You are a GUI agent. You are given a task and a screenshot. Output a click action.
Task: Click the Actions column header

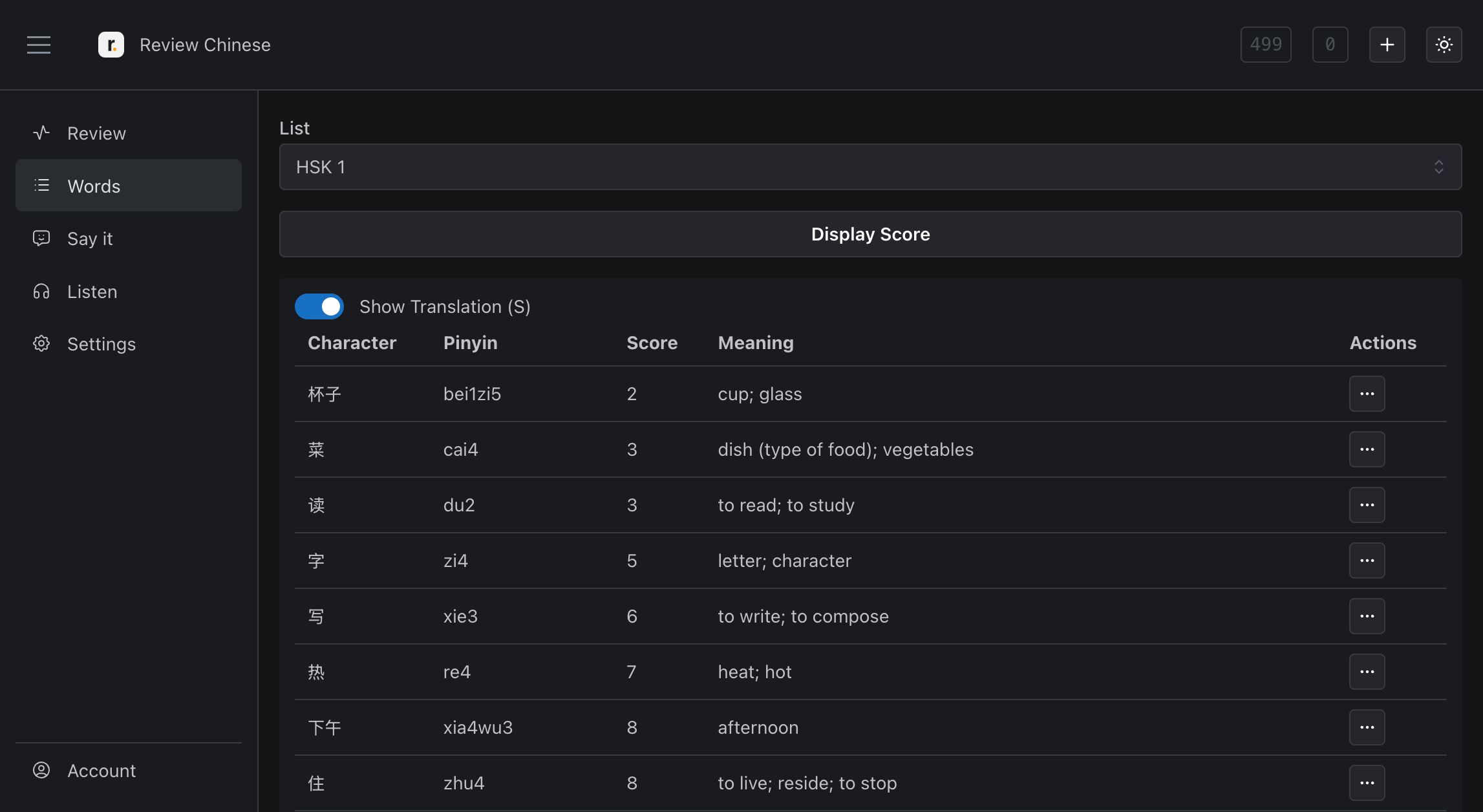1383,343
